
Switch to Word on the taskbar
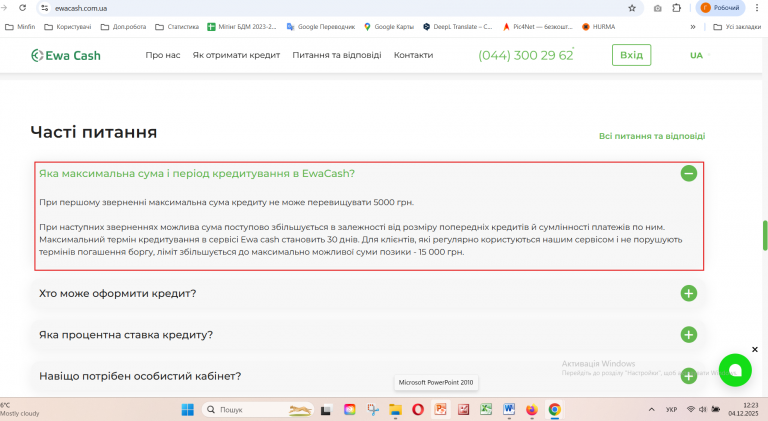pos(509,410)
